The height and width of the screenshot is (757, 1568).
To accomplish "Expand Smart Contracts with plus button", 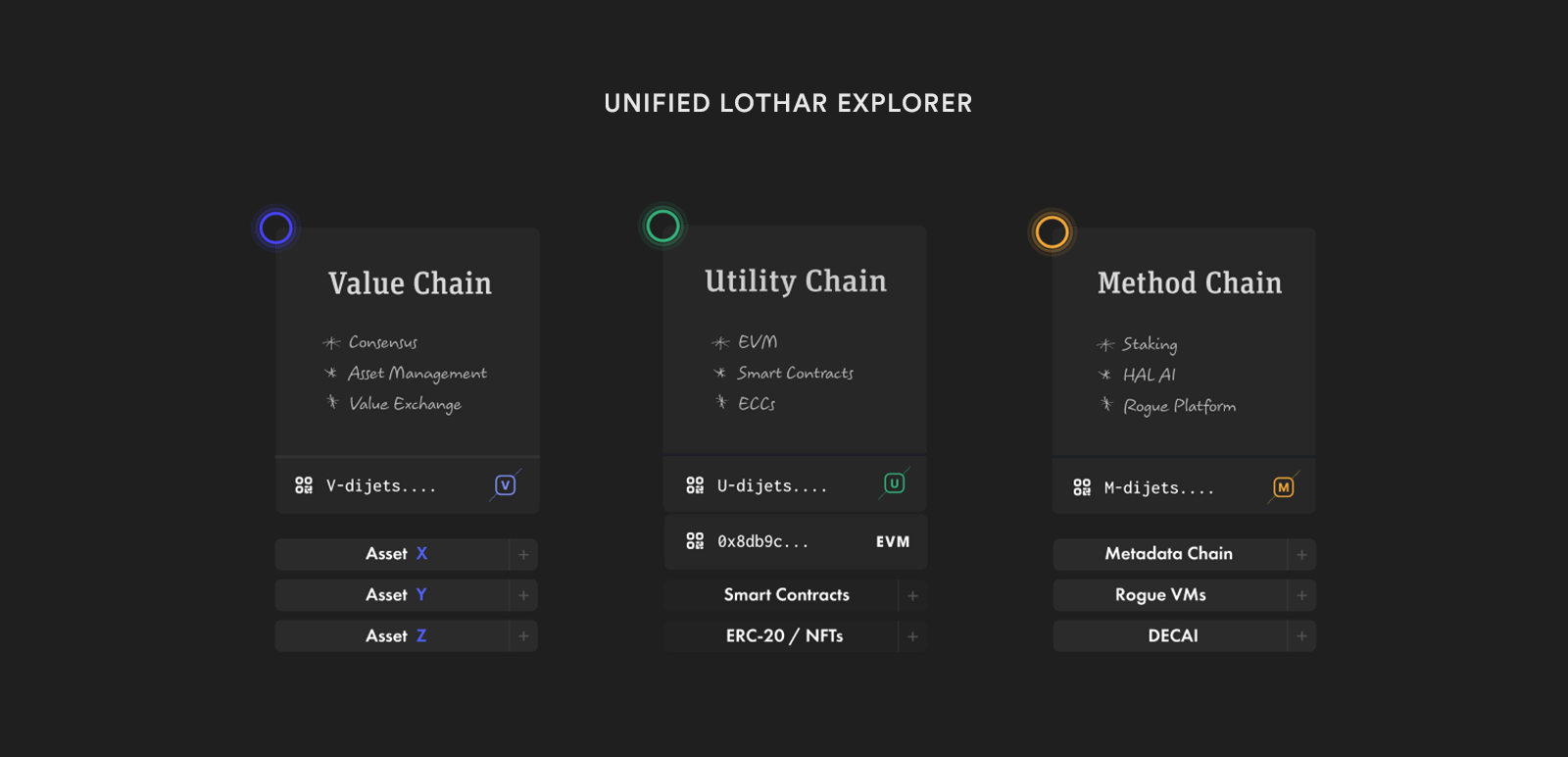I will click(x=912, y=595).
